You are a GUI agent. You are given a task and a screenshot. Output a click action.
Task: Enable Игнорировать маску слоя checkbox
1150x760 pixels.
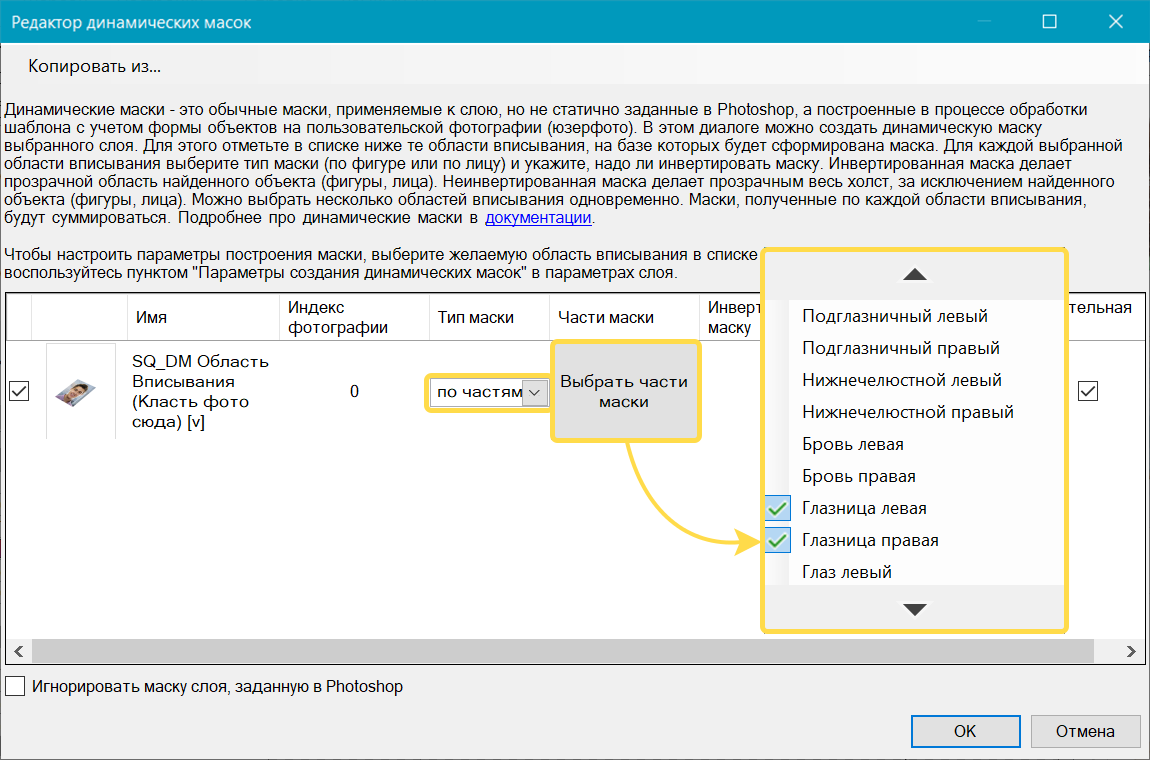click(15, 687)
